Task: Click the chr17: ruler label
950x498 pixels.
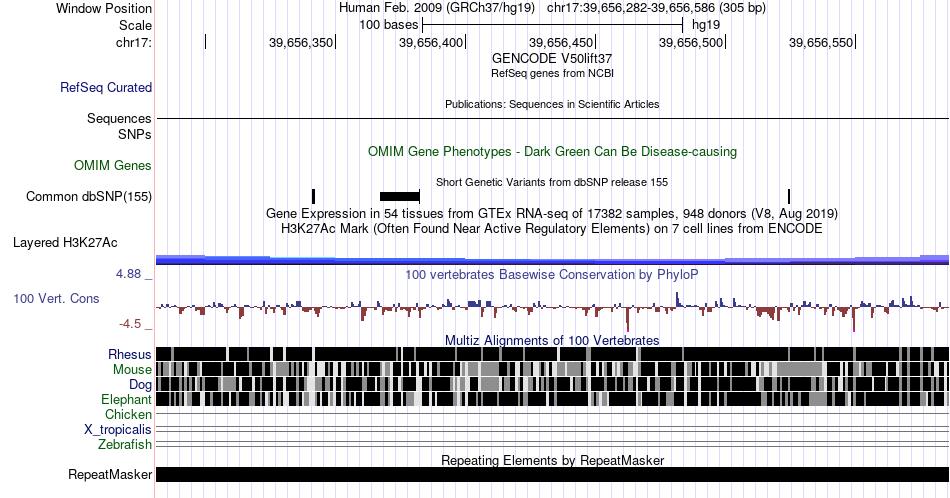Action: (x=133, y=42)
